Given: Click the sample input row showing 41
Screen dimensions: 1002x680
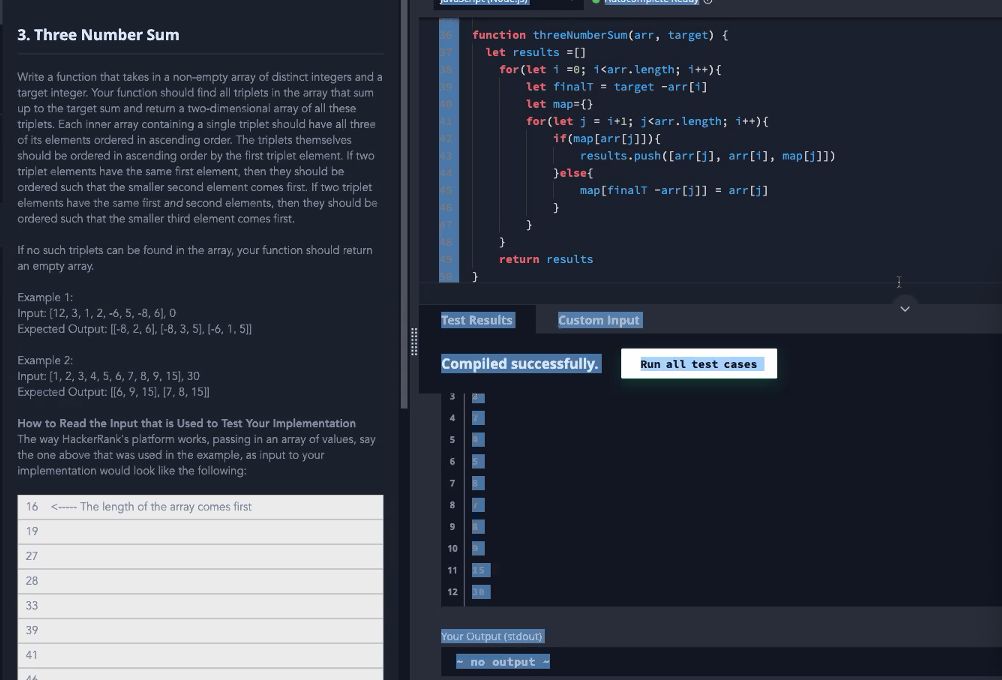Looking at the screenshot, I should click(200, 656).
